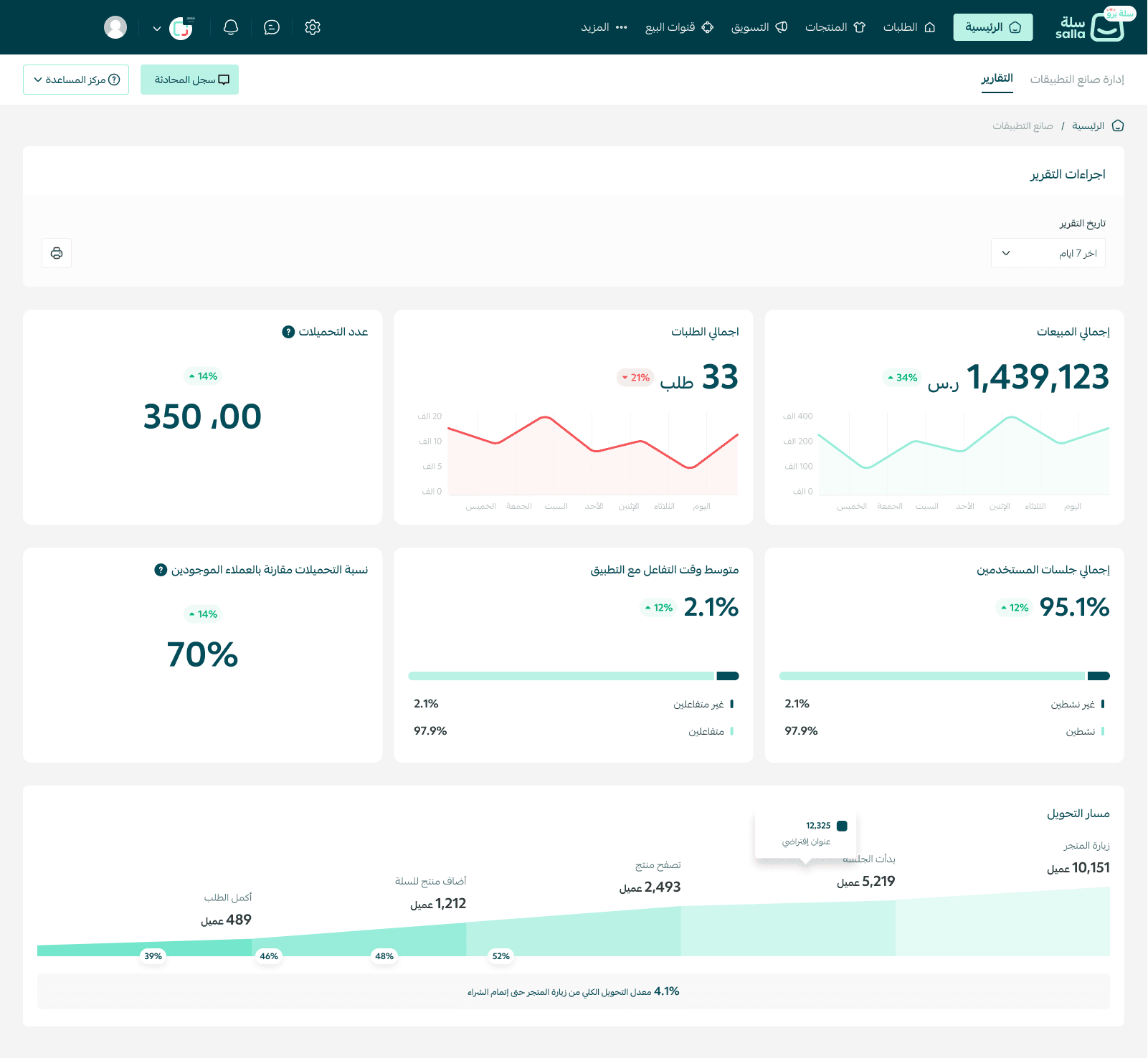The width and height of the screenshot is (1148, 1058).
Task: Click the 52% funnel conversion marker
Action: coord(501,956)
